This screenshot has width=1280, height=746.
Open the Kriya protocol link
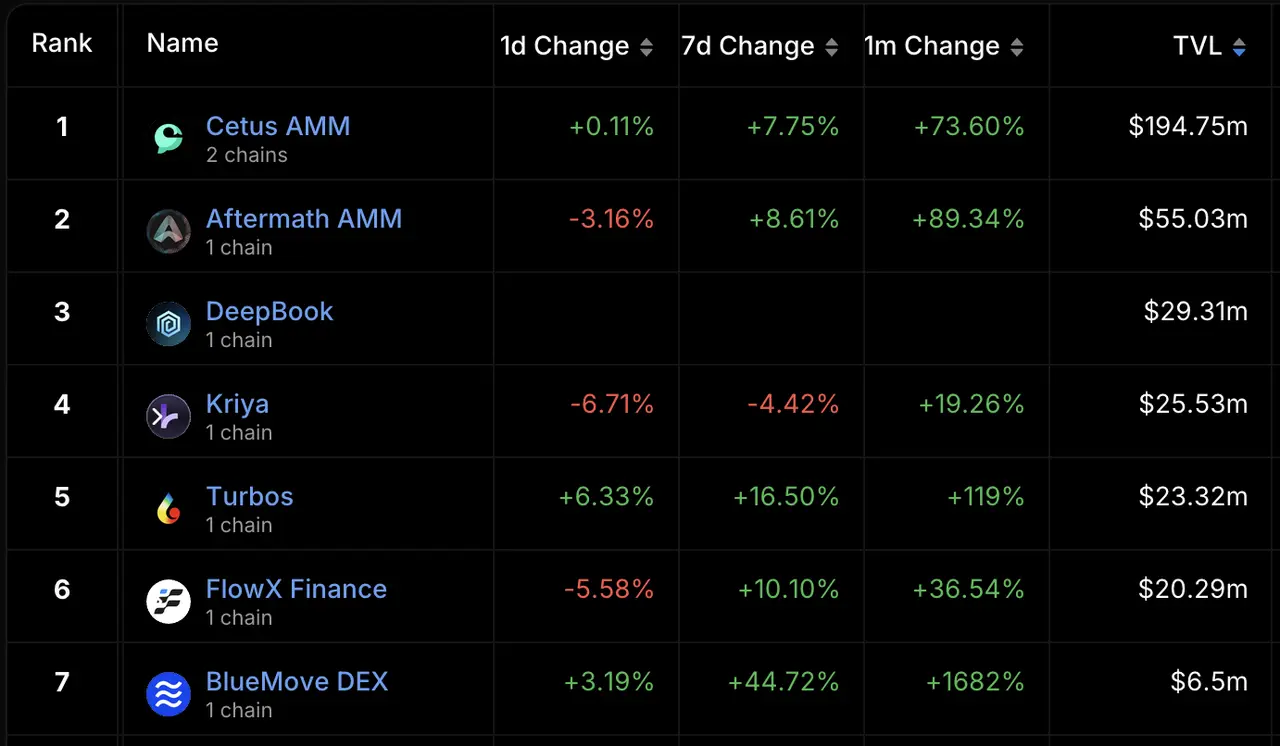(x=237, y=404)
